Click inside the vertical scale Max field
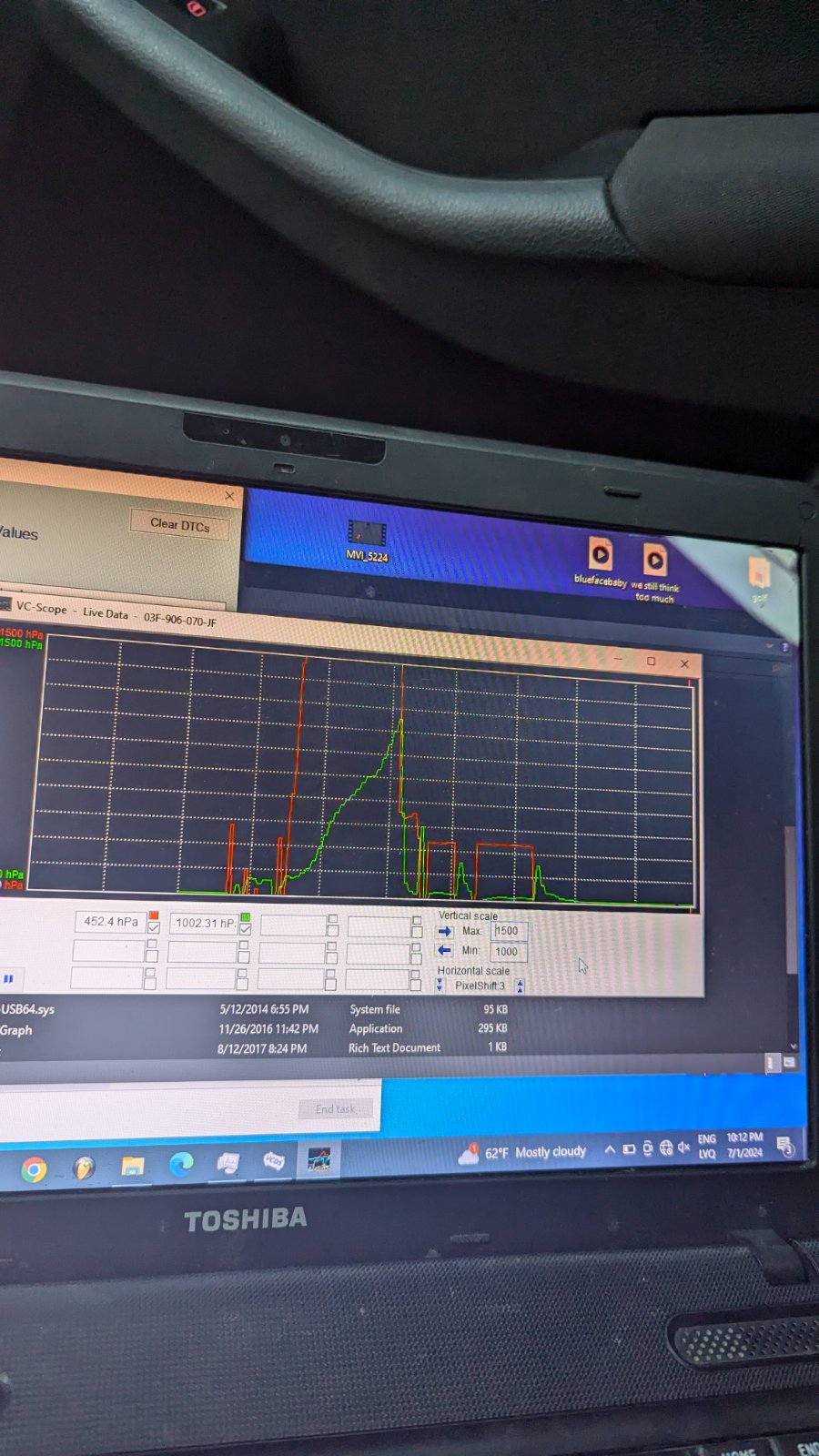The width and height of the screenshot is (819, 1456). pos(509,931)
